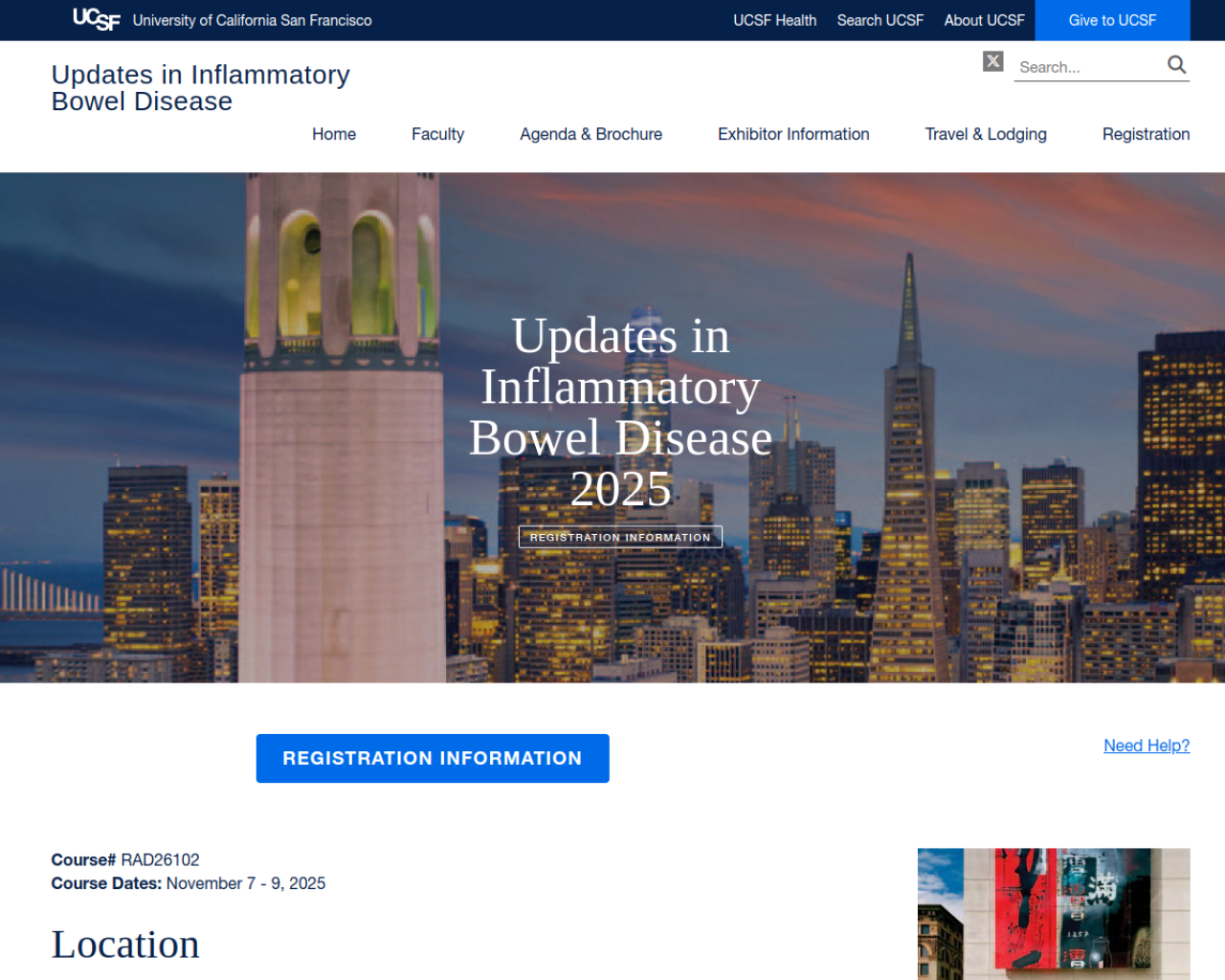The height and width of the screenshot is (980, 1225).
Task: Click the Updates in Inflammatory Bowel Disease site title
Action: coord(200,88)
